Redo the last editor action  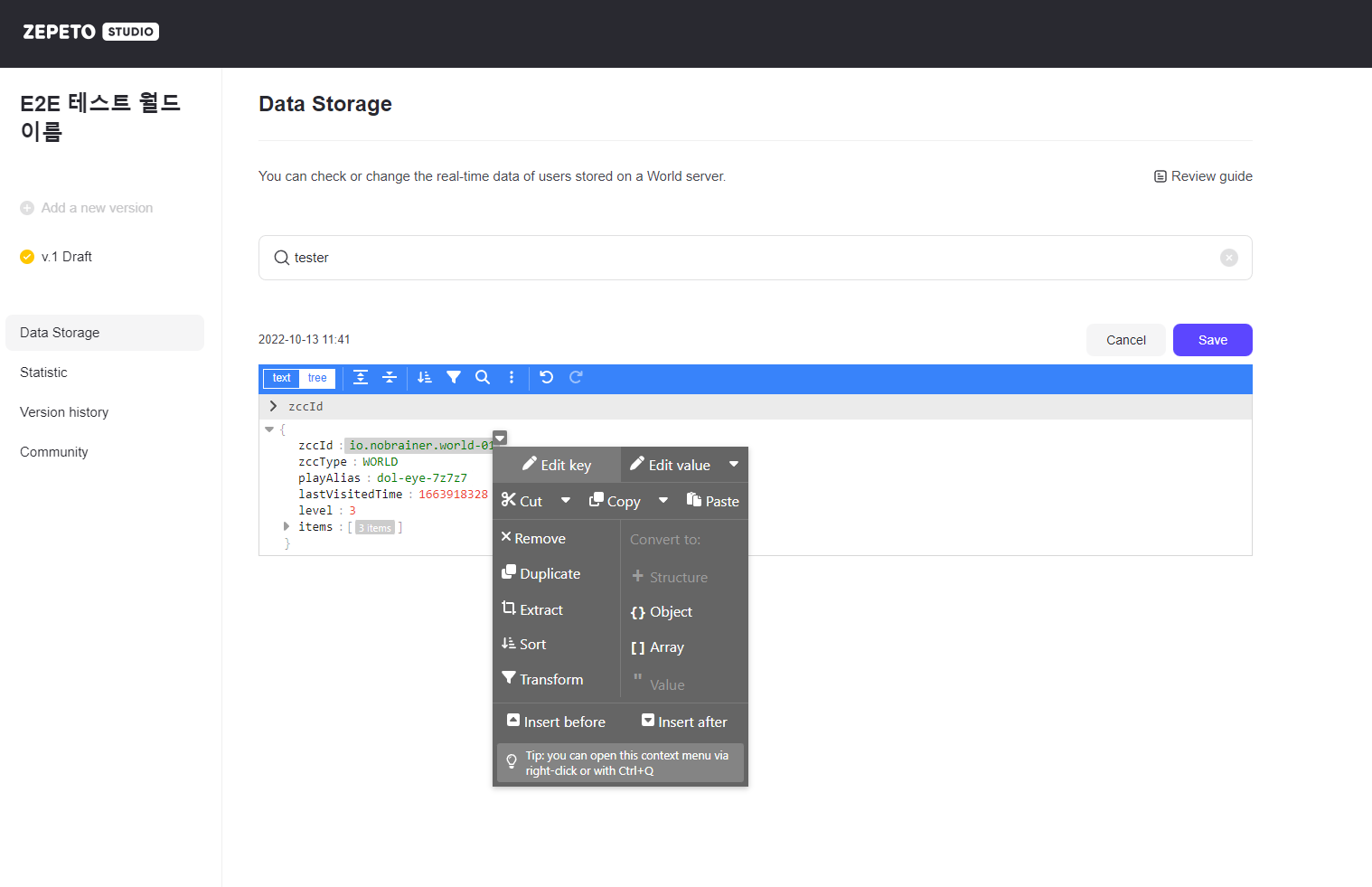[576, 378]
